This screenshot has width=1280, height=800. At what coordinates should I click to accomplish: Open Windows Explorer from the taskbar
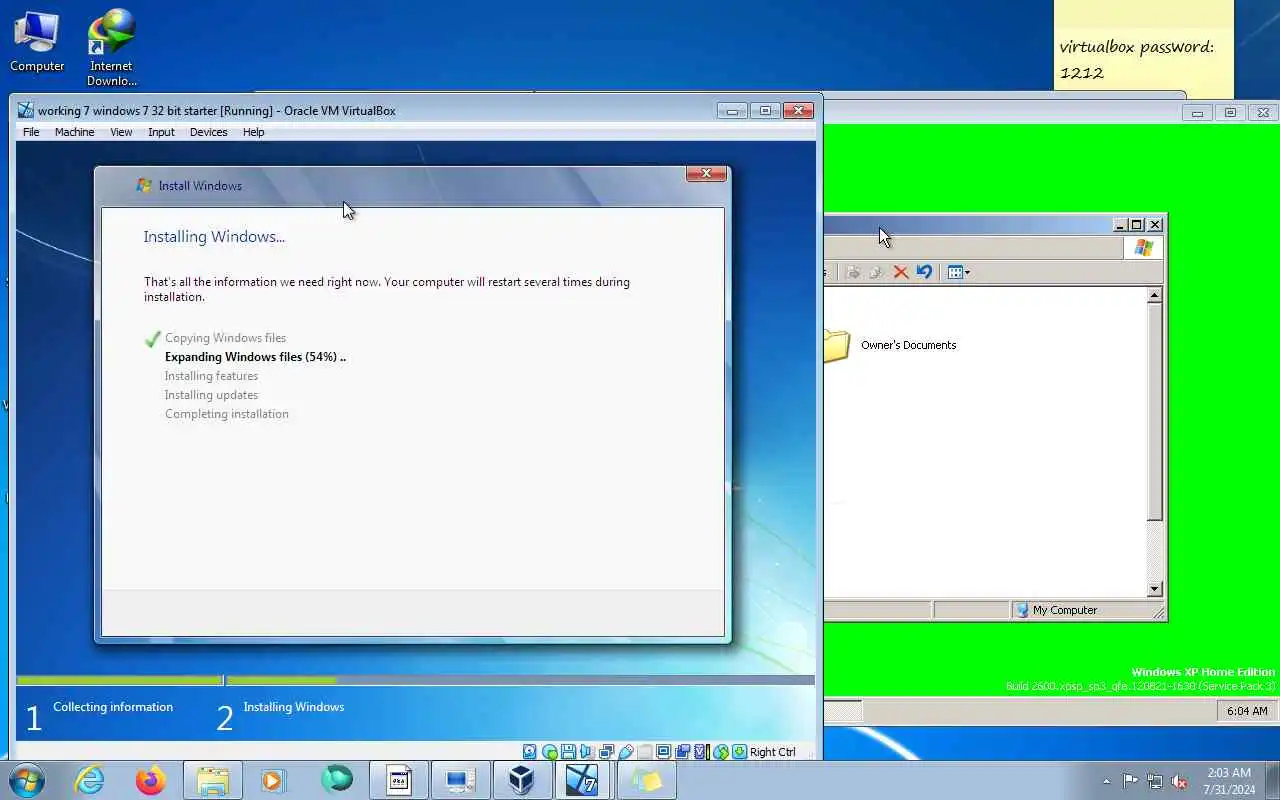tap(213, 779)
